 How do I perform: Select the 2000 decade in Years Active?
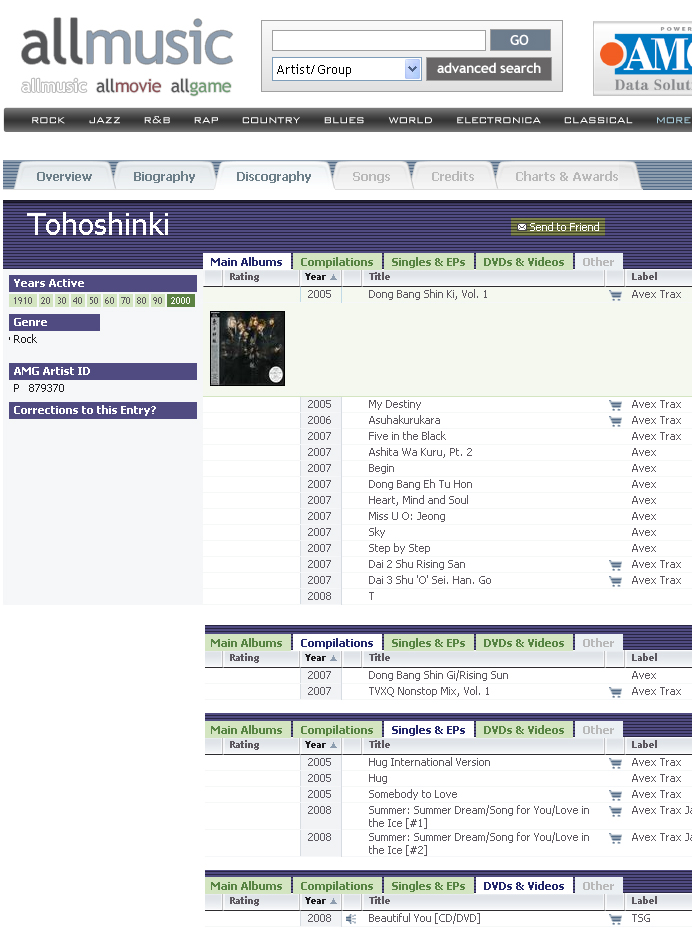(180, 301)
